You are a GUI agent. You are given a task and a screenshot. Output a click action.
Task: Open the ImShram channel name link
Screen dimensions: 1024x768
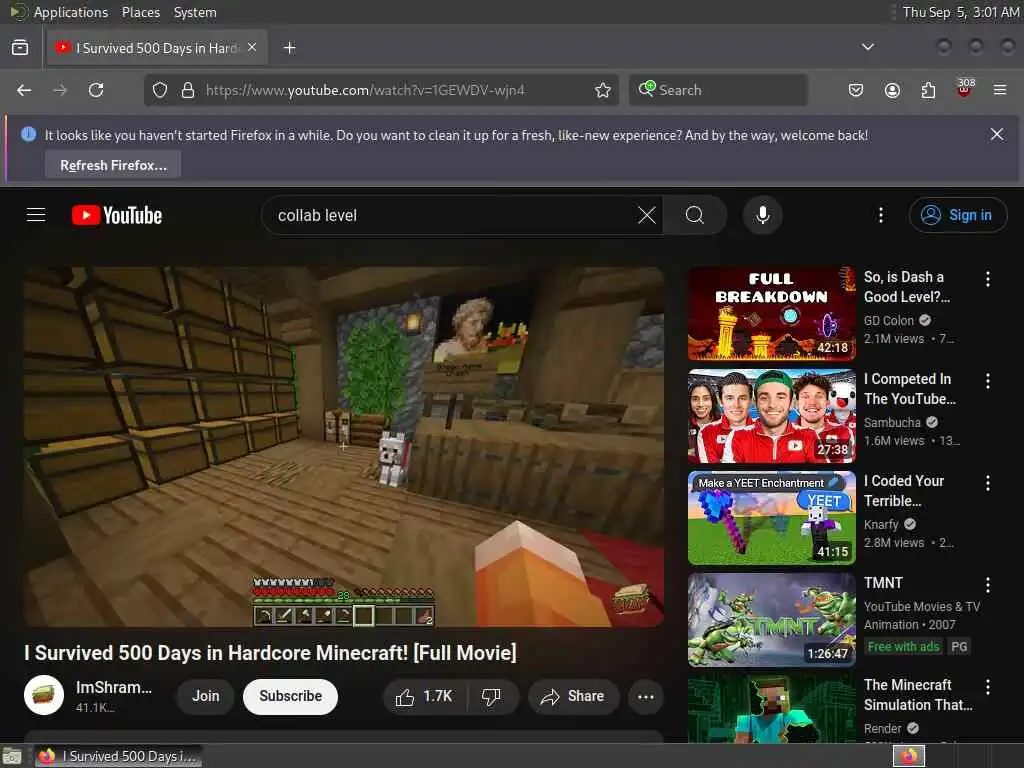pos(114,687)
